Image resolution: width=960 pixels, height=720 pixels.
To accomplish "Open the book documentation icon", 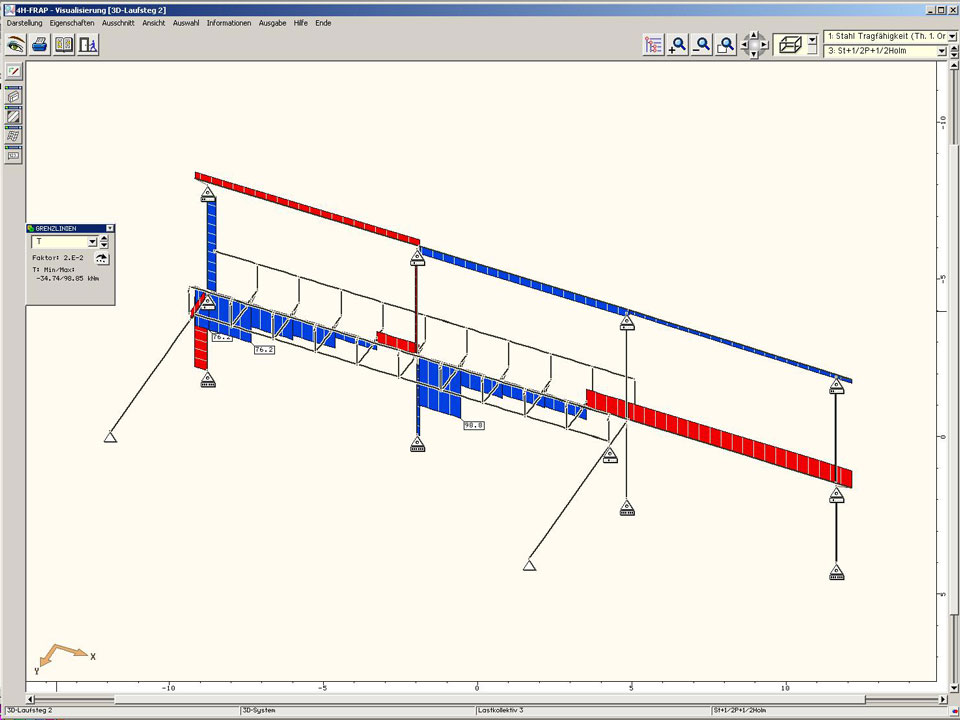I will (64, 44).
